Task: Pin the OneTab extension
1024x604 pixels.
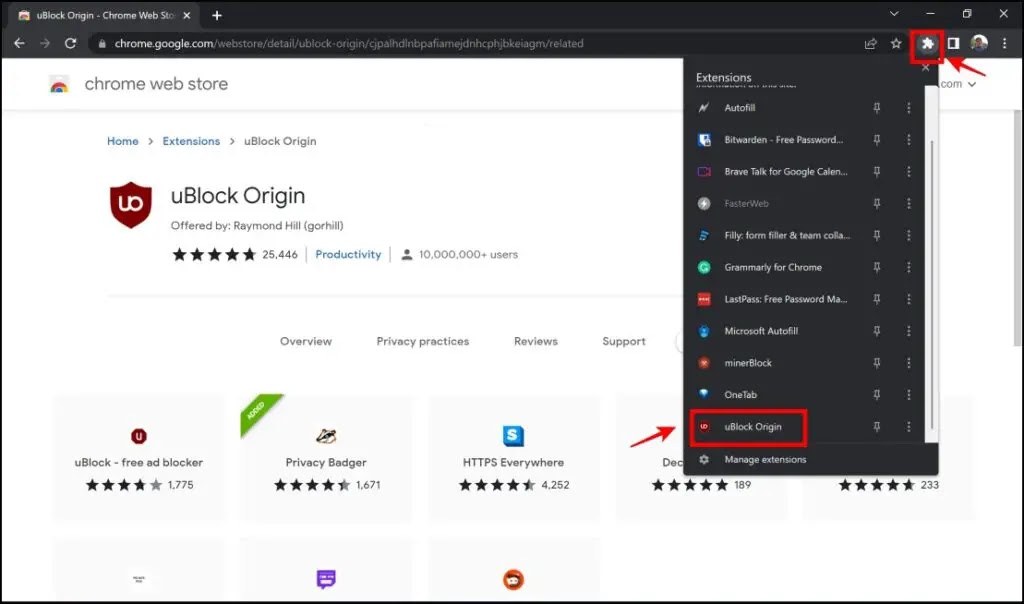Action: pyautogui.click(x=876, y=395)
